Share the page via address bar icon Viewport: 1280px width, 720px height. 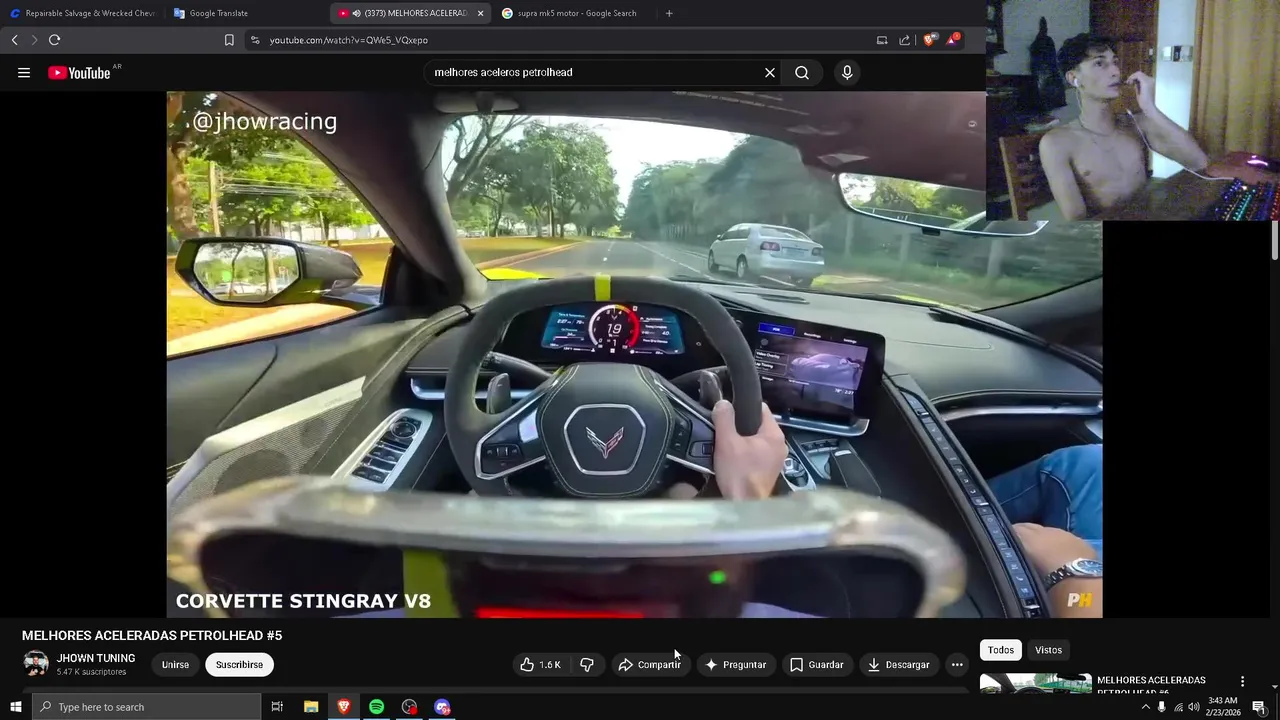[905, 40]
